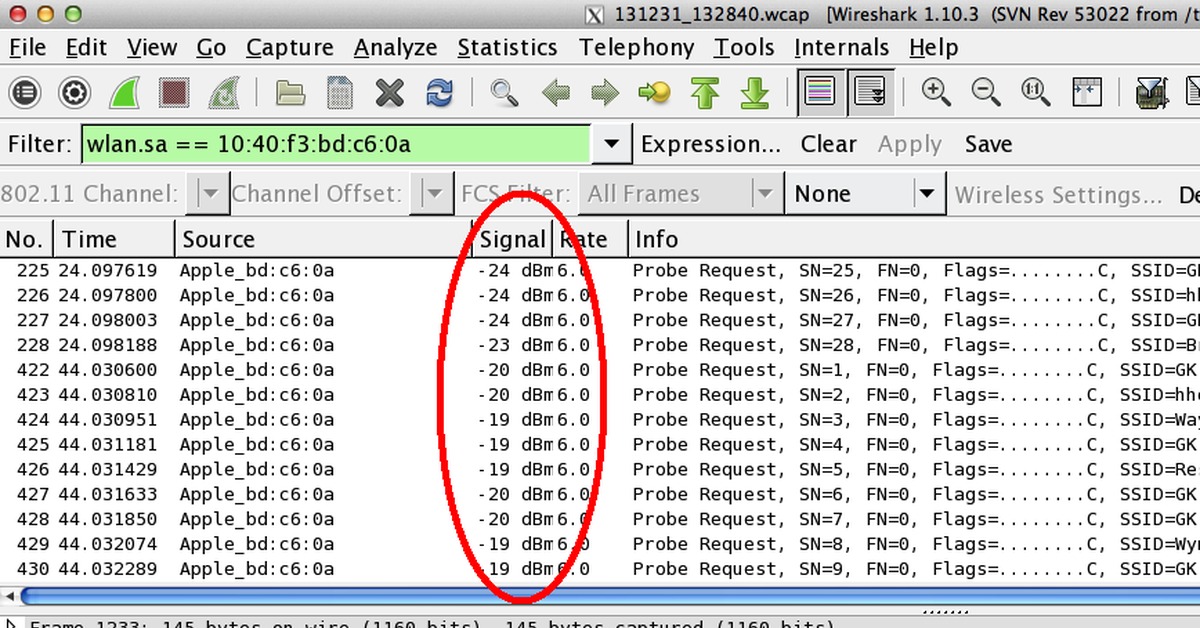The image size is (1200, 628).
Task: Find a packet with magnifier icon
Action: point(504,93)
